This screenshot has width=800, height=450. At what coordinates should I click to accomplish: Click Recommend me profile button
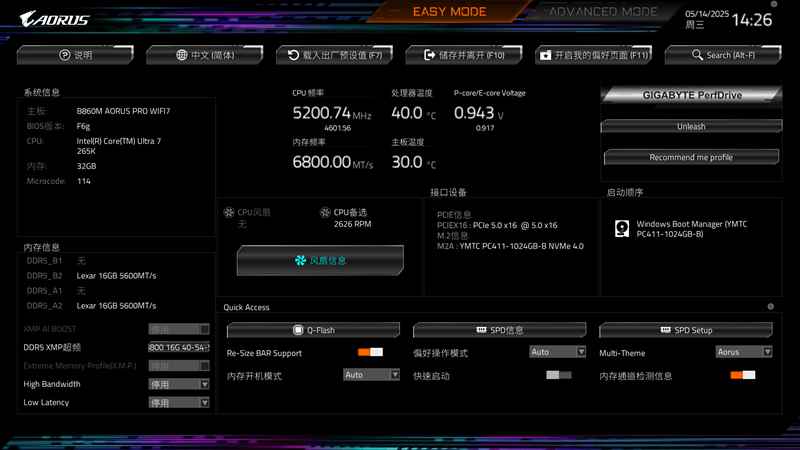pos(691,157)
